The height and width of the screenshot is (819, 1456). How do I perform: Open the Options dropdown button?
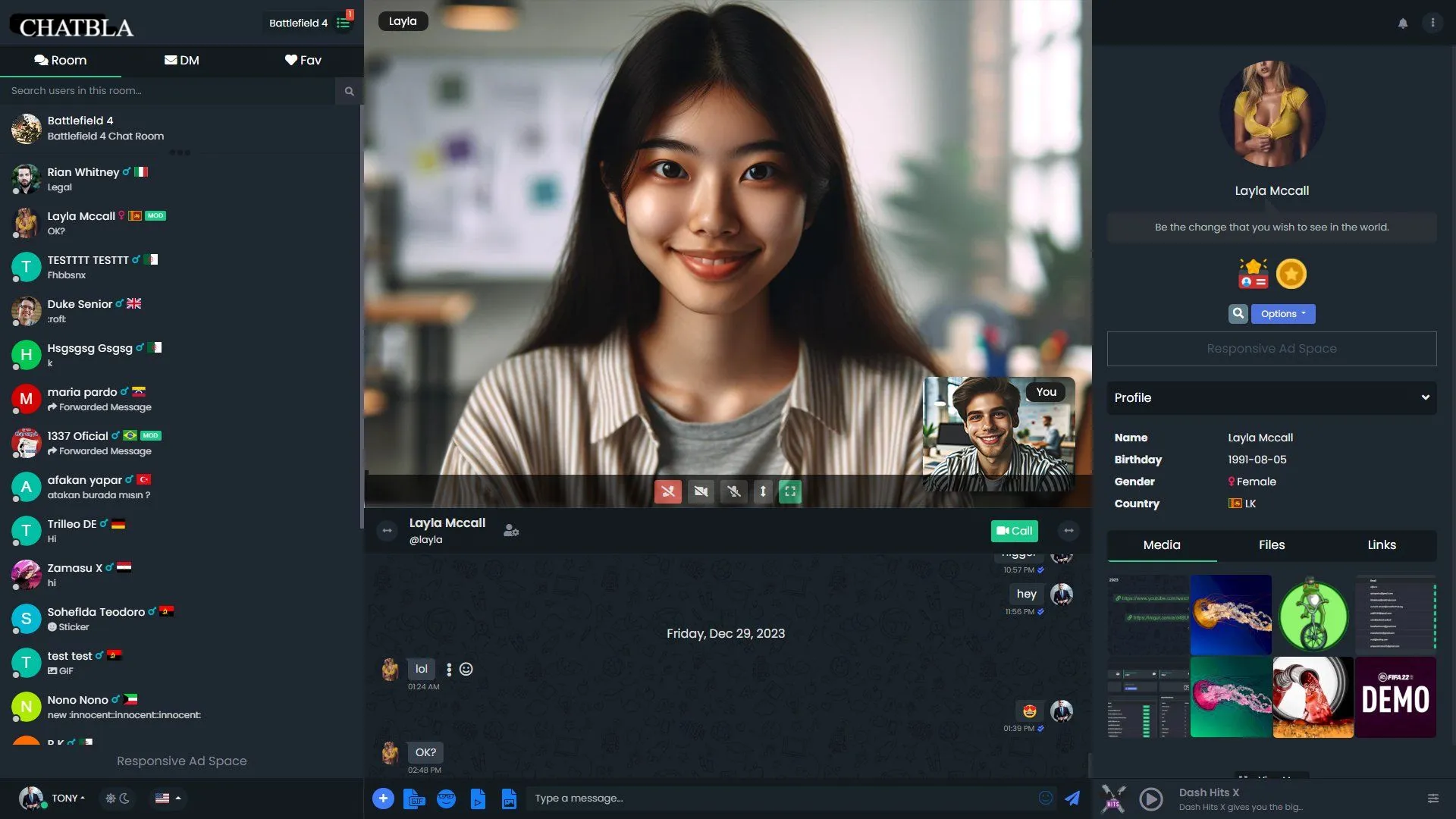(1283, 313)
